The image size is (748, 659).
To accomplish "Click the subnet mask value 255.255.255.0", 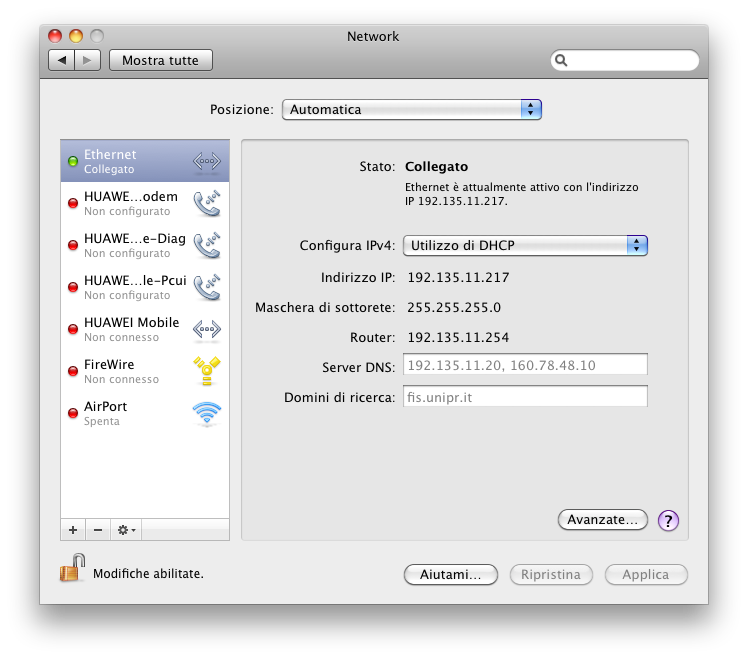I will click(454, 307).
